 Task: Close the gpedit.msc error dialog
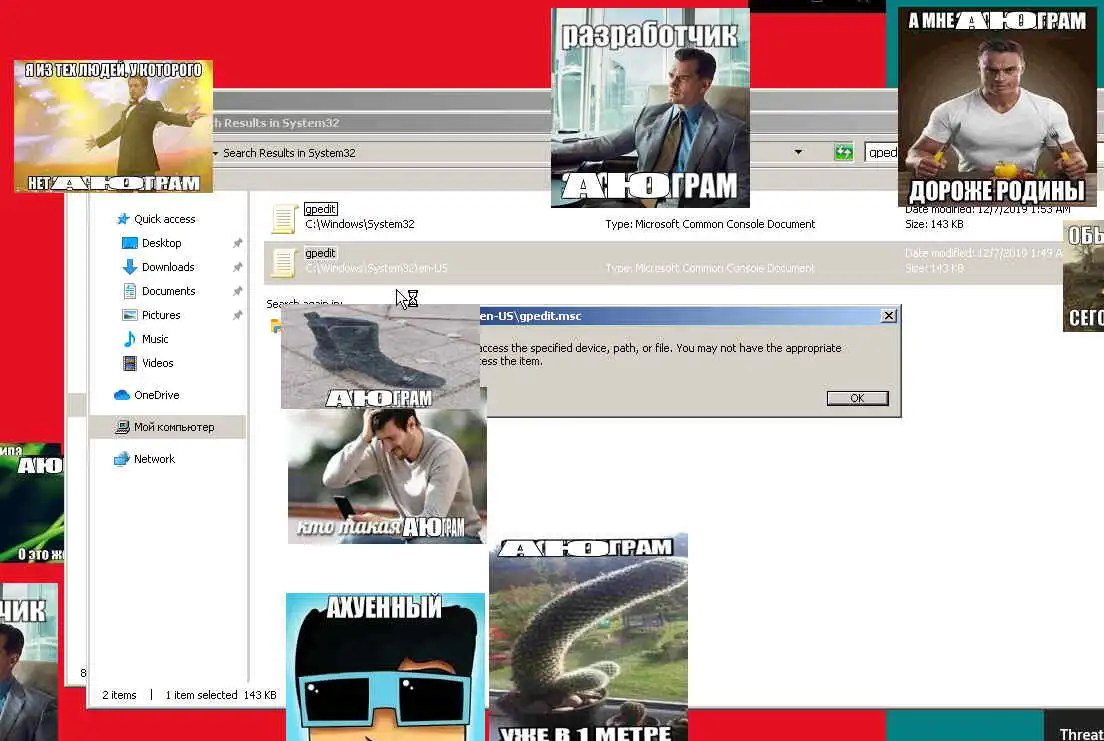pyautogui.click(x=889, y=316)
